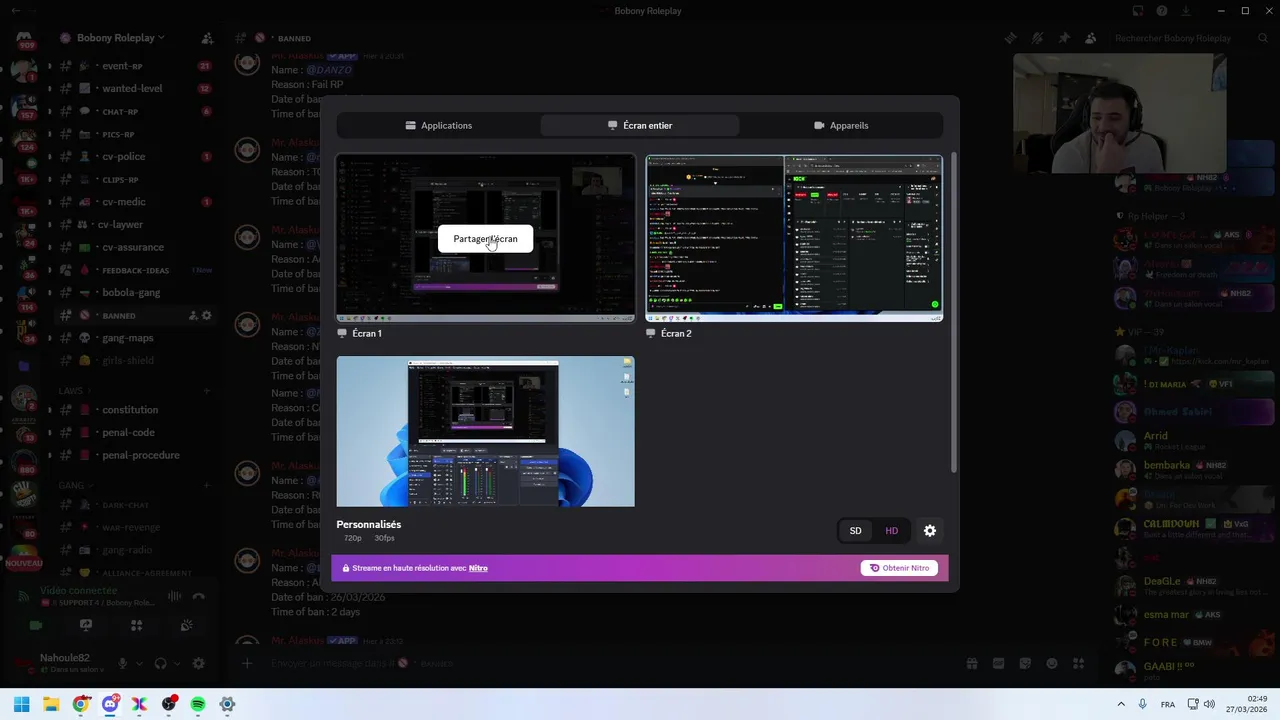Viewport: 1280px width, 720px height.
Task: Open the emoji picker
Action: tap(1052, 663)
